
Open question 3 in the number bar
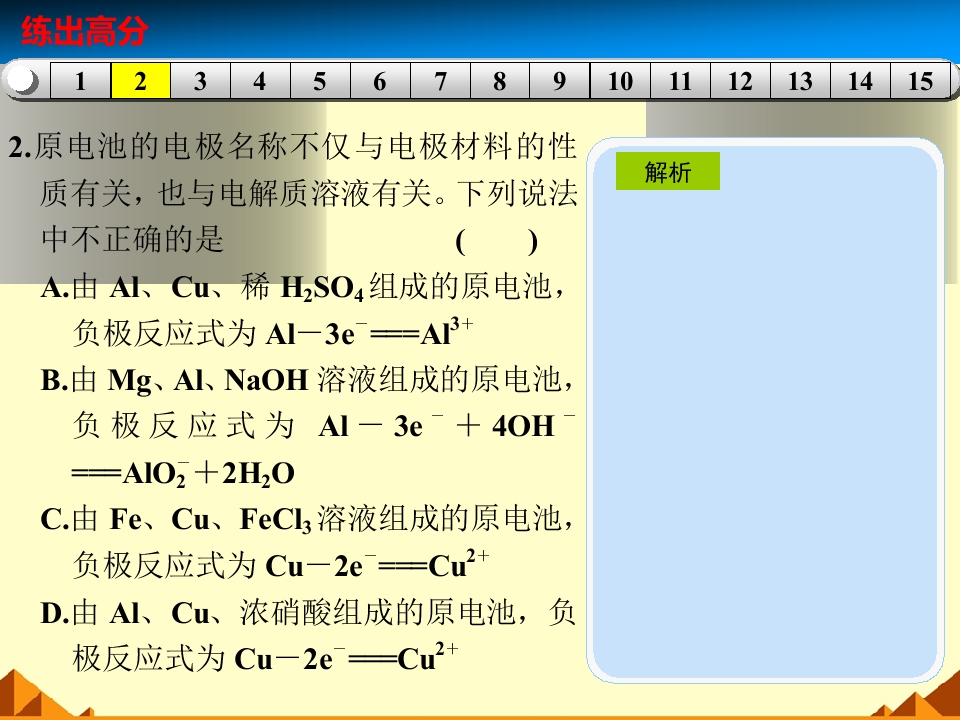coord(200,82)
